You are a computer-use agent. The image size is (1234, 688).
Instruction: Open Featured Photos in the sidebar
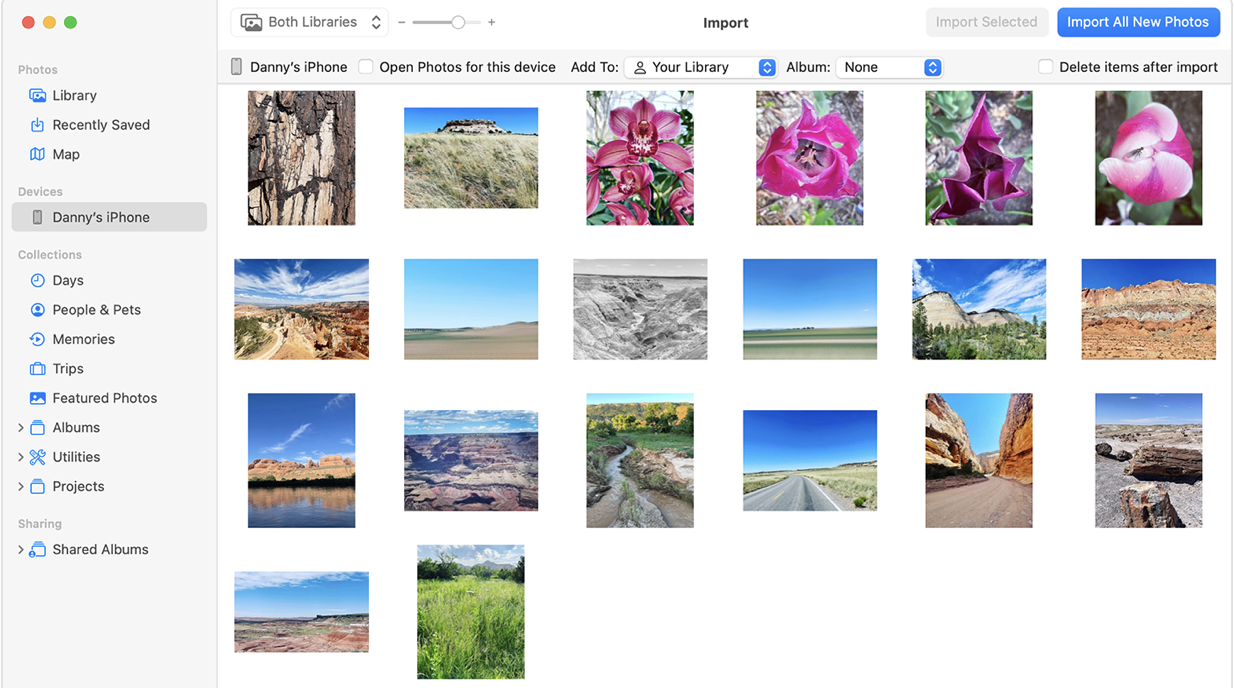click(x=35, y=397)
